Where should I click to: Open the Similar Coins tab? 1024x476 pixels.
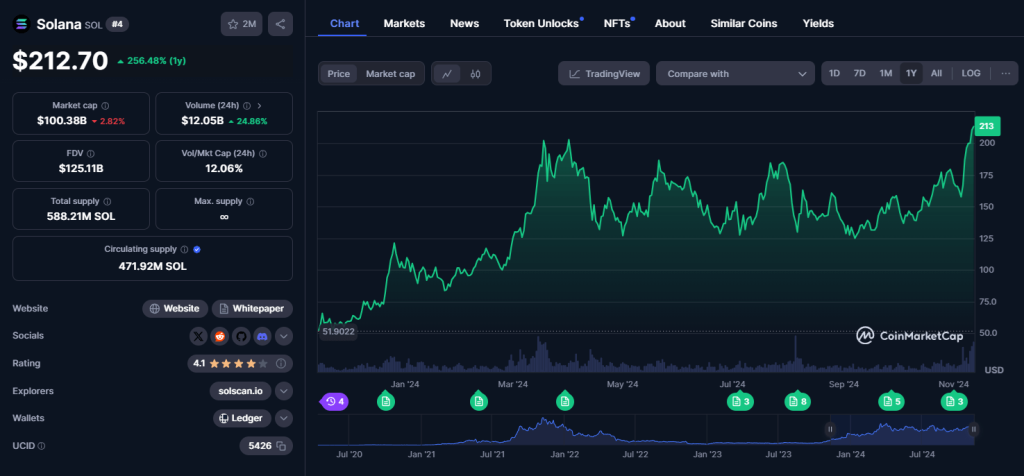click(744, 24)
